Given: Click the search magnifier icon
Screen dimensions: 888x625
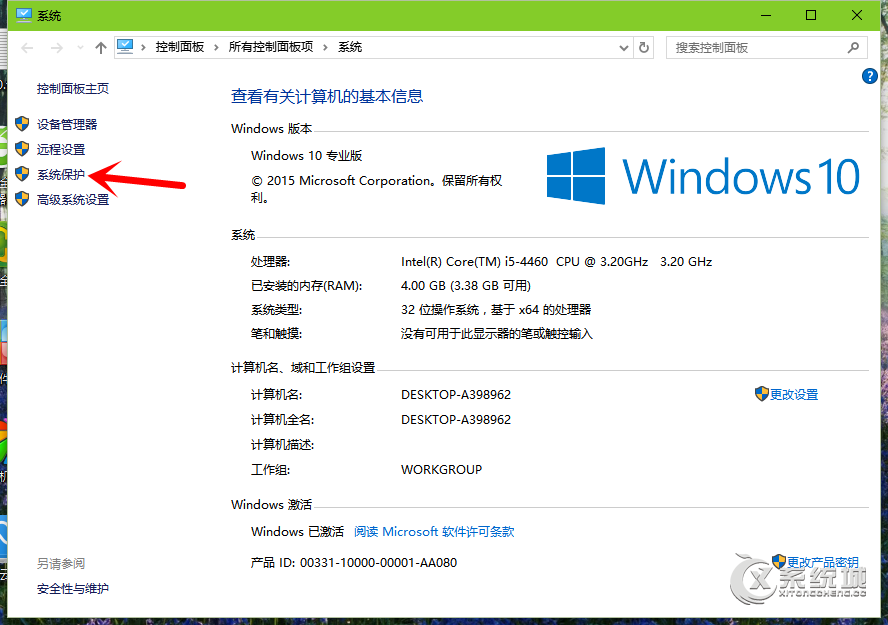Looking at the screenshot, I should pos(853,48).
